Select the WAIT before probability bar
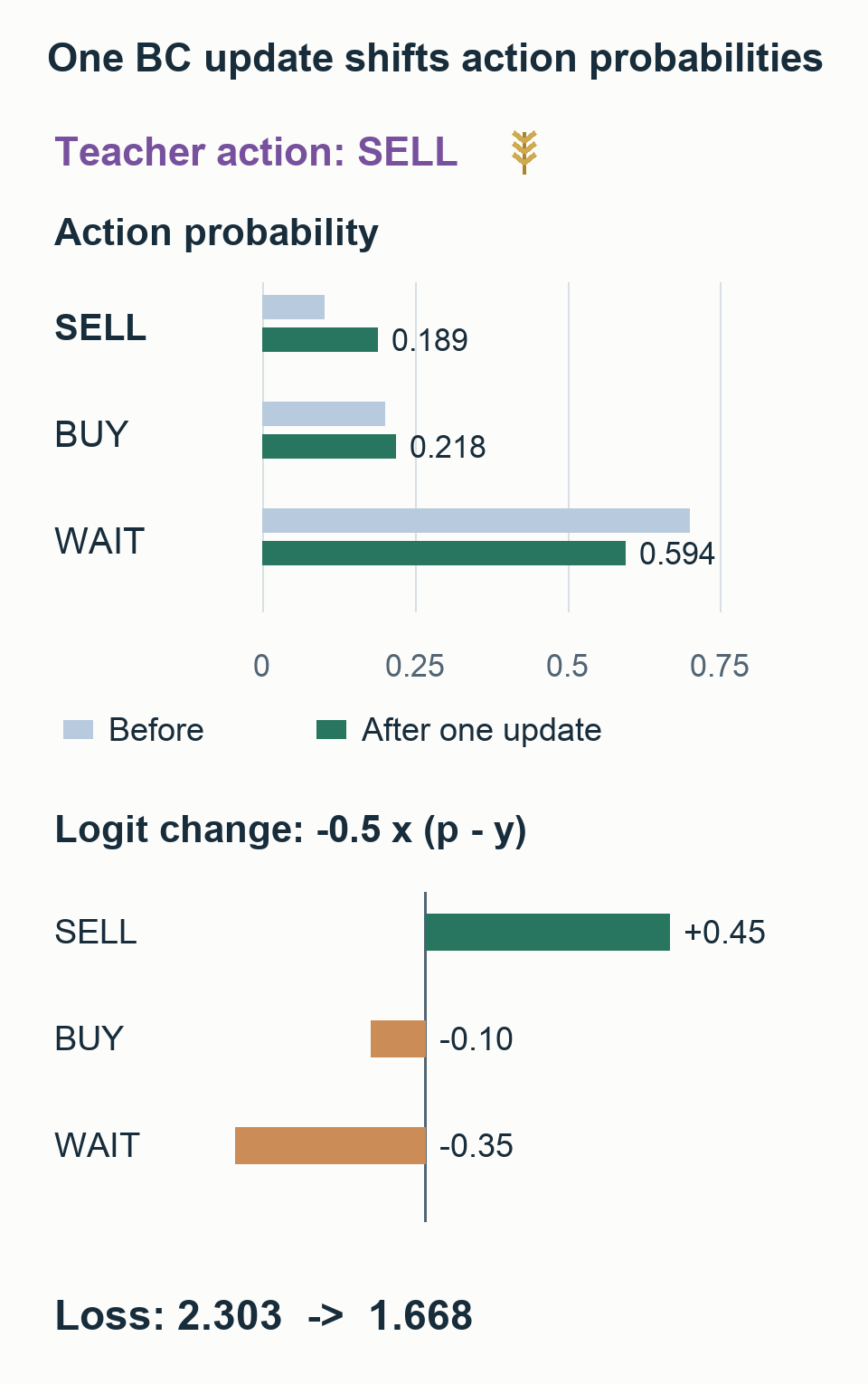This screenshot has width=868, height=1384. pos(476,521)
